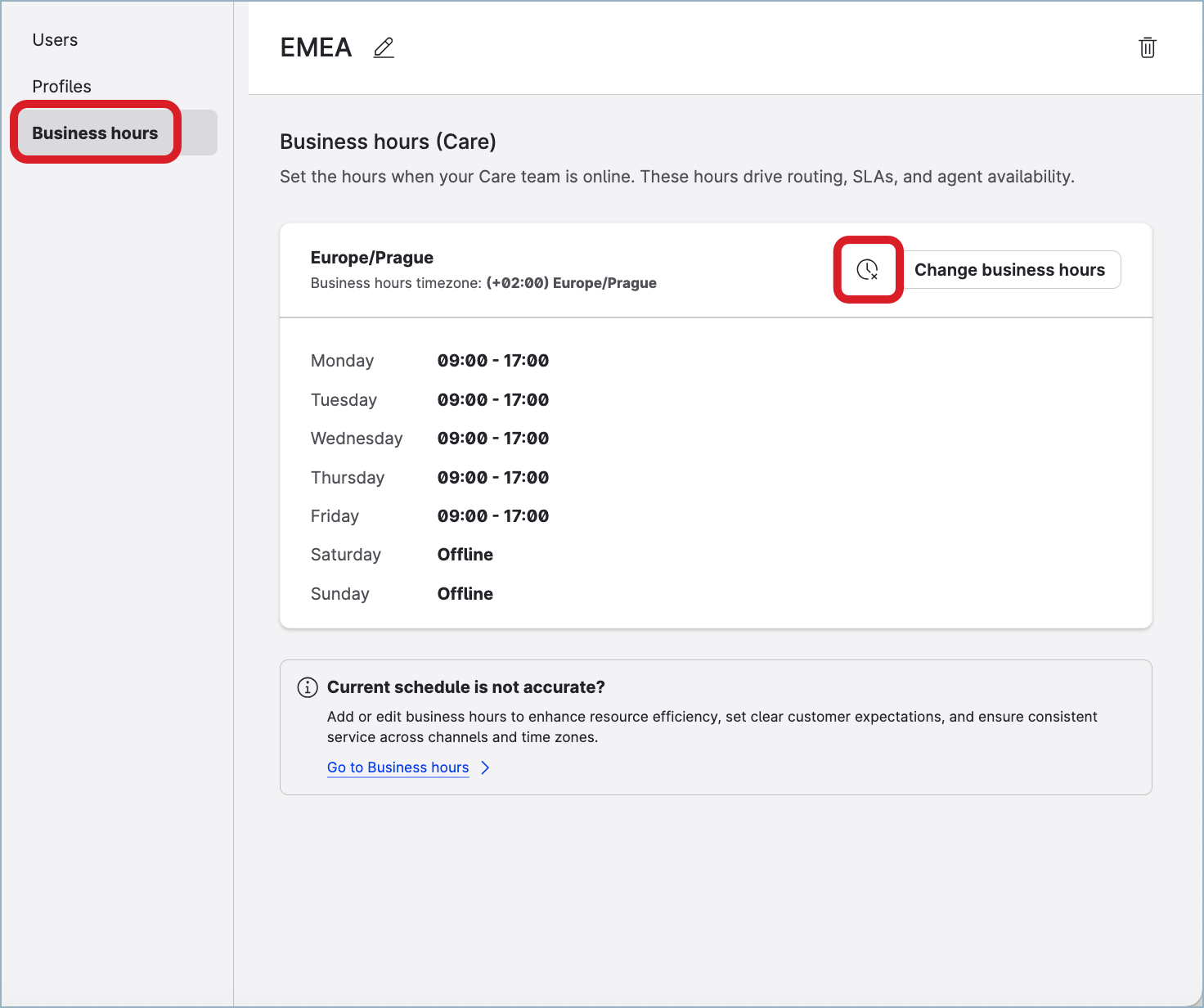Select Wednesday's 09:00 - 17:00 hours
The width and height of the screenshot is (1204, 1008).
coord(492,439)
